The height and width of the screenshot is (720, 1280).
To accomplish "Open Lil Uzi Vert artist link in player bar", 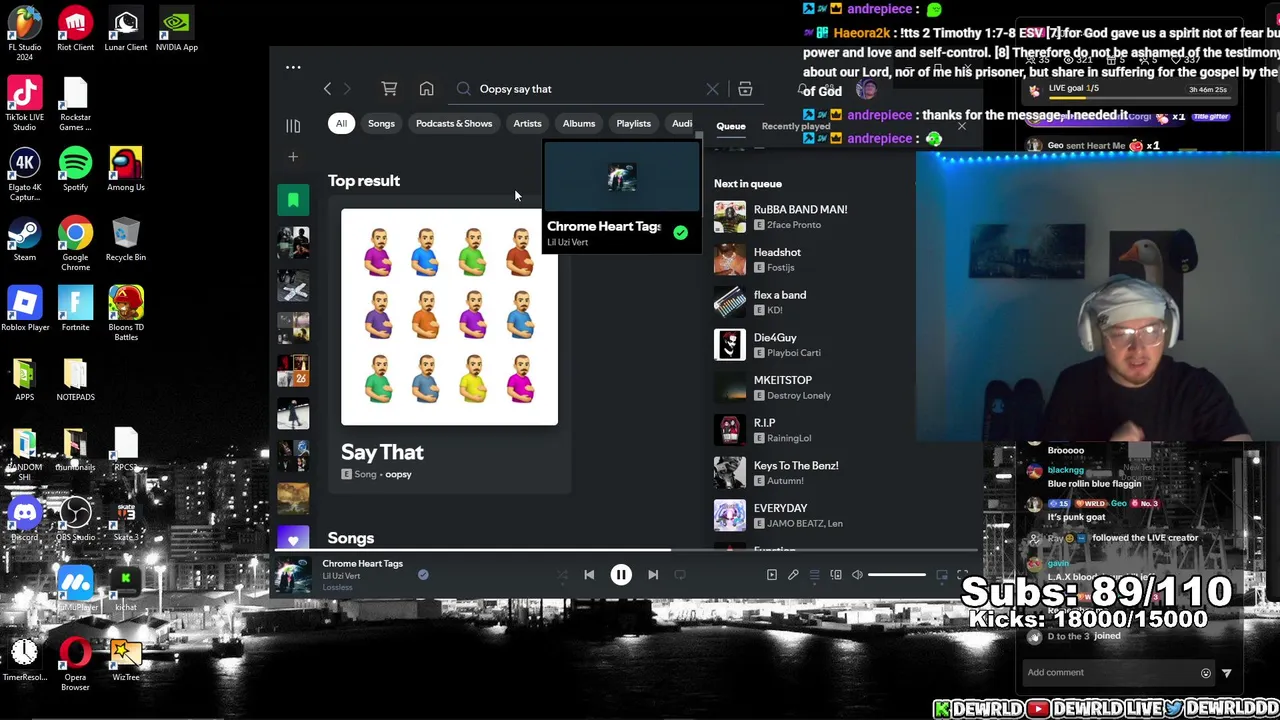I will [x=341, y=576].
